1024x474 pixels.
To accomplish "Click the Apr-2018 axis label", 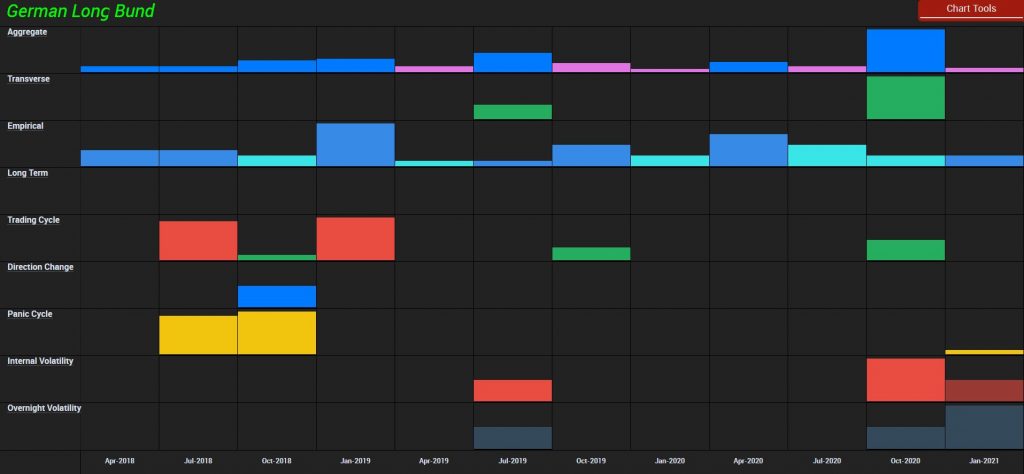I will pyautogui.click(x=120, y=461).
